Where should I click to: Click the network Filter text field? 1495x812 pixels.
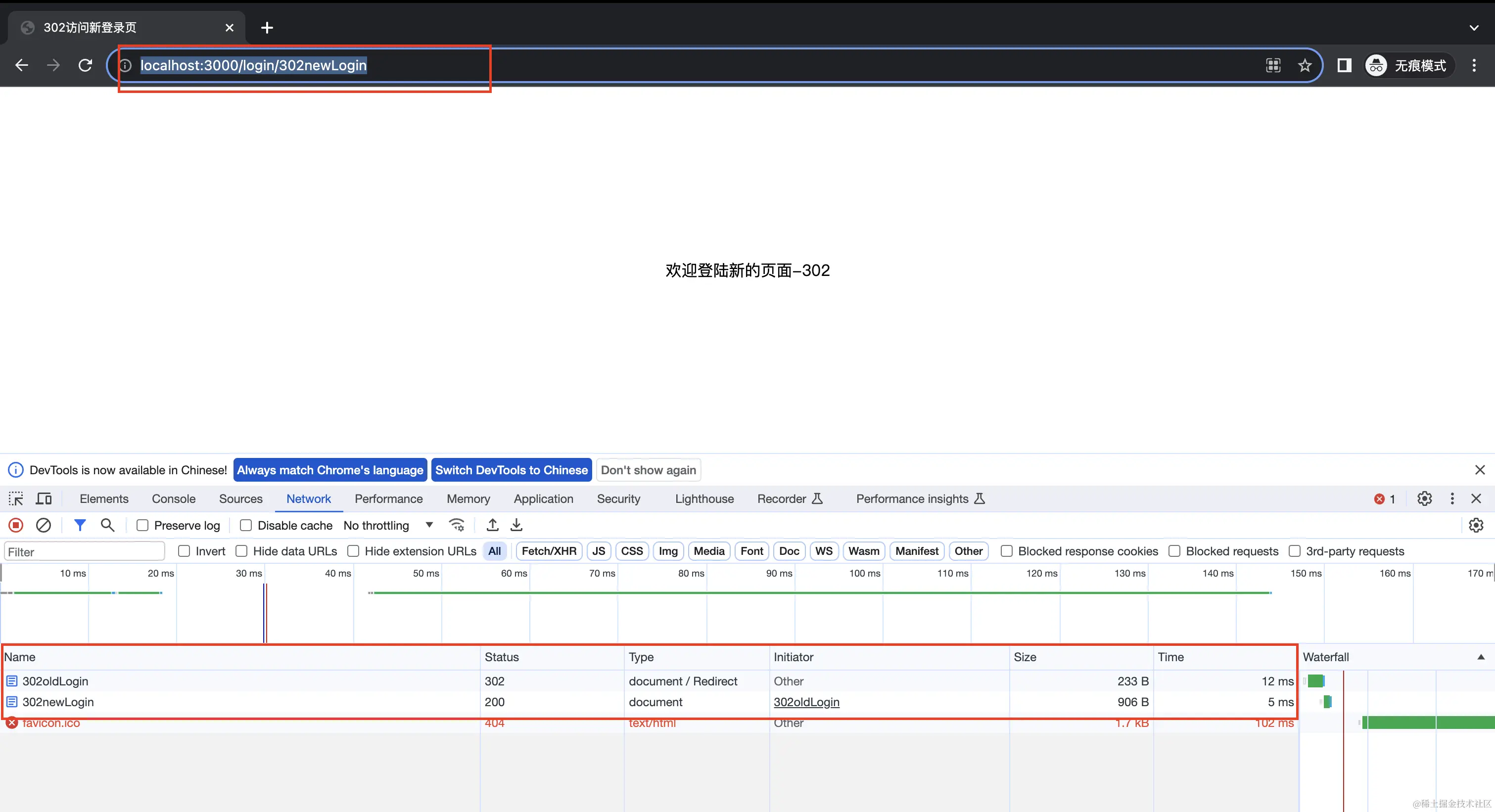point(85,551)
